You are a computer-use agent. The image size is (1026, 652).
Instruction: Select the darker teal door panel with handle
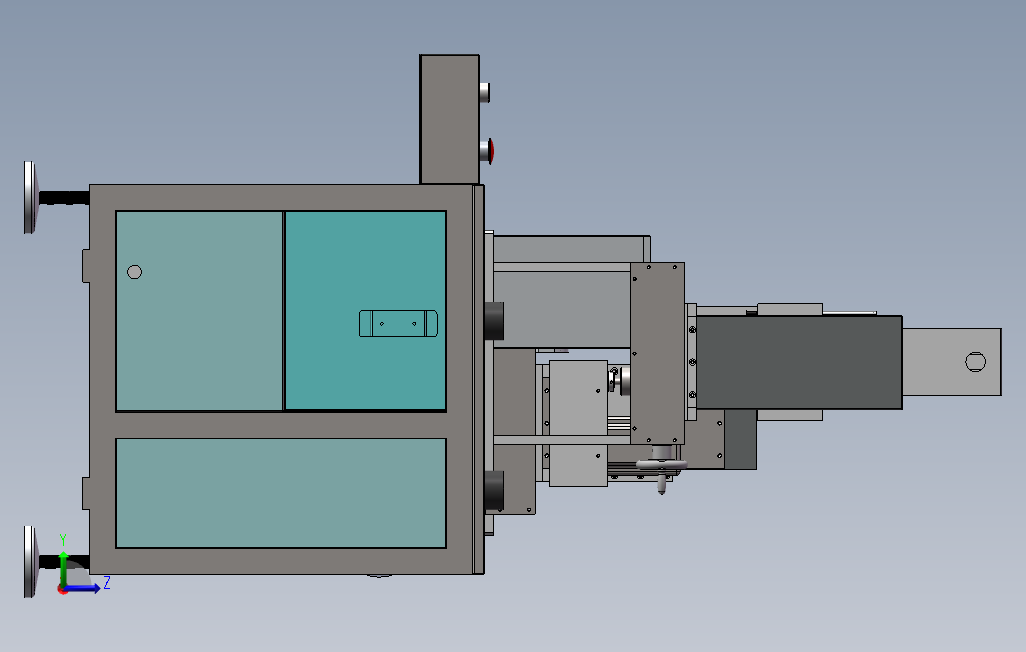366,311
